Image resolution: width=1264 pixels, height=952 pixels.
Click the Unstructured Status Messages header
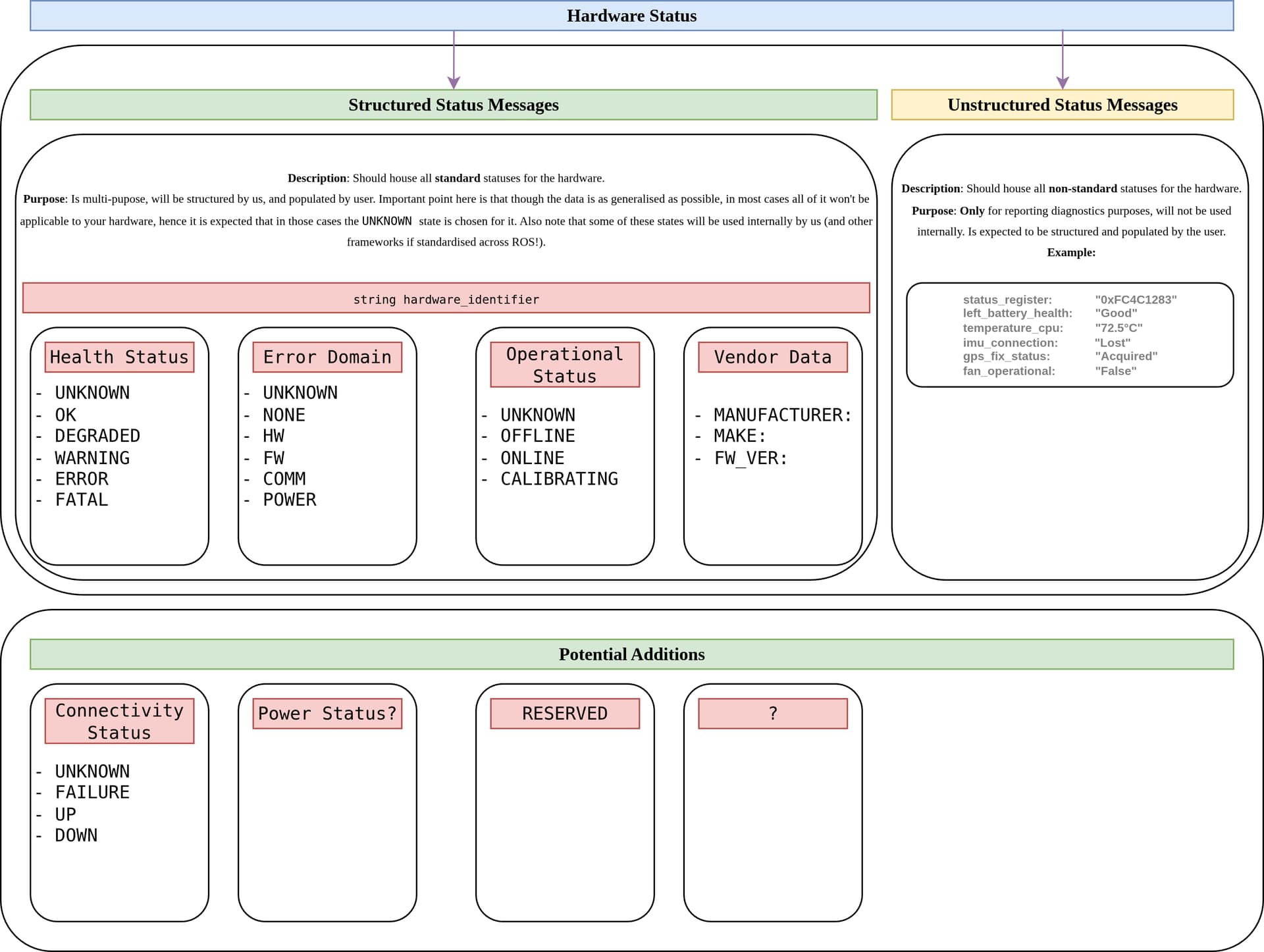point(1062,105)
